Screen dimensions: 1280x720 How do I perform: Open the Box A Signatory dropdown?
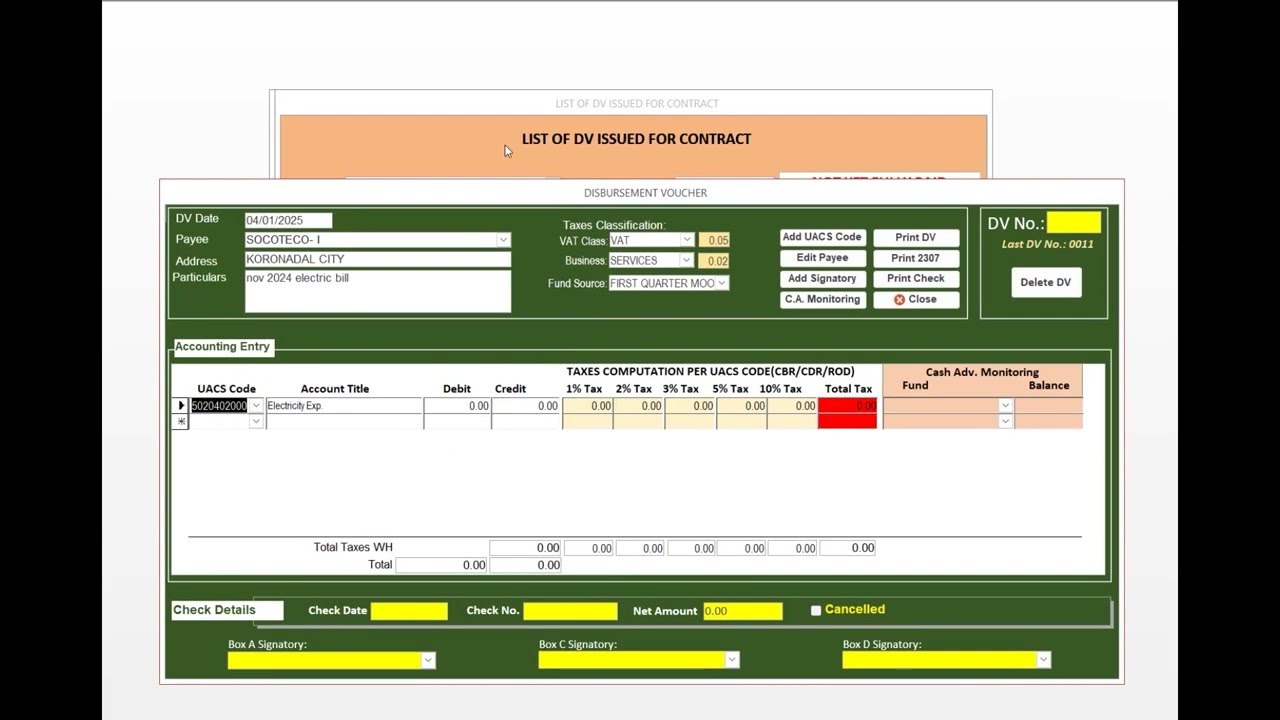coord(428,660)
